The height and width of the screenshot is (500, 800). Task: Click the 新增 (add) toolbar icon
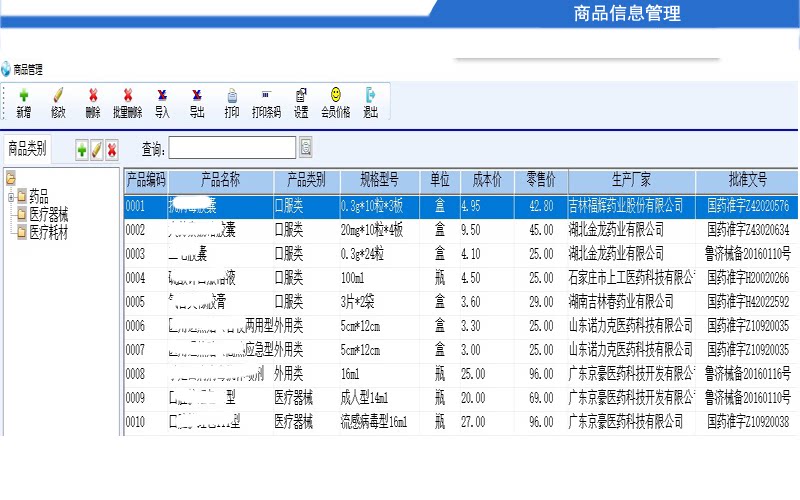[x=23, y=95]
